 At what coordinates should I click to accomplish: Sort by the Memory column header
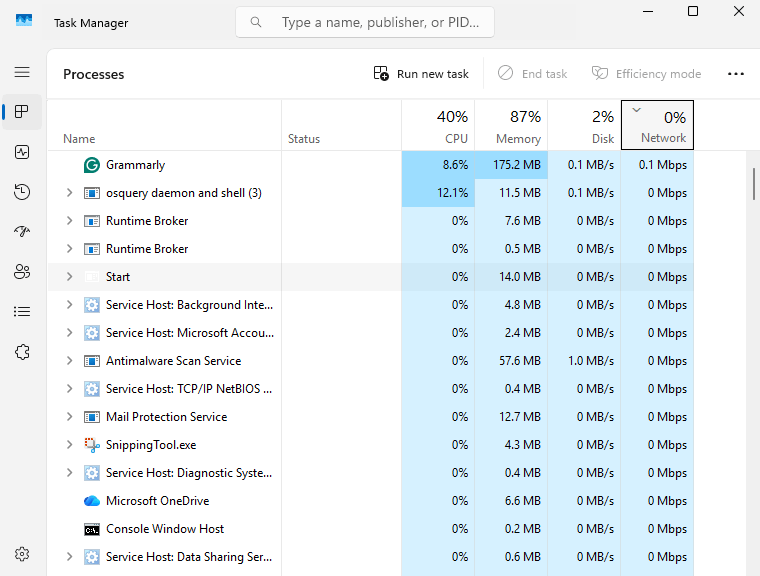coord(511,126)
